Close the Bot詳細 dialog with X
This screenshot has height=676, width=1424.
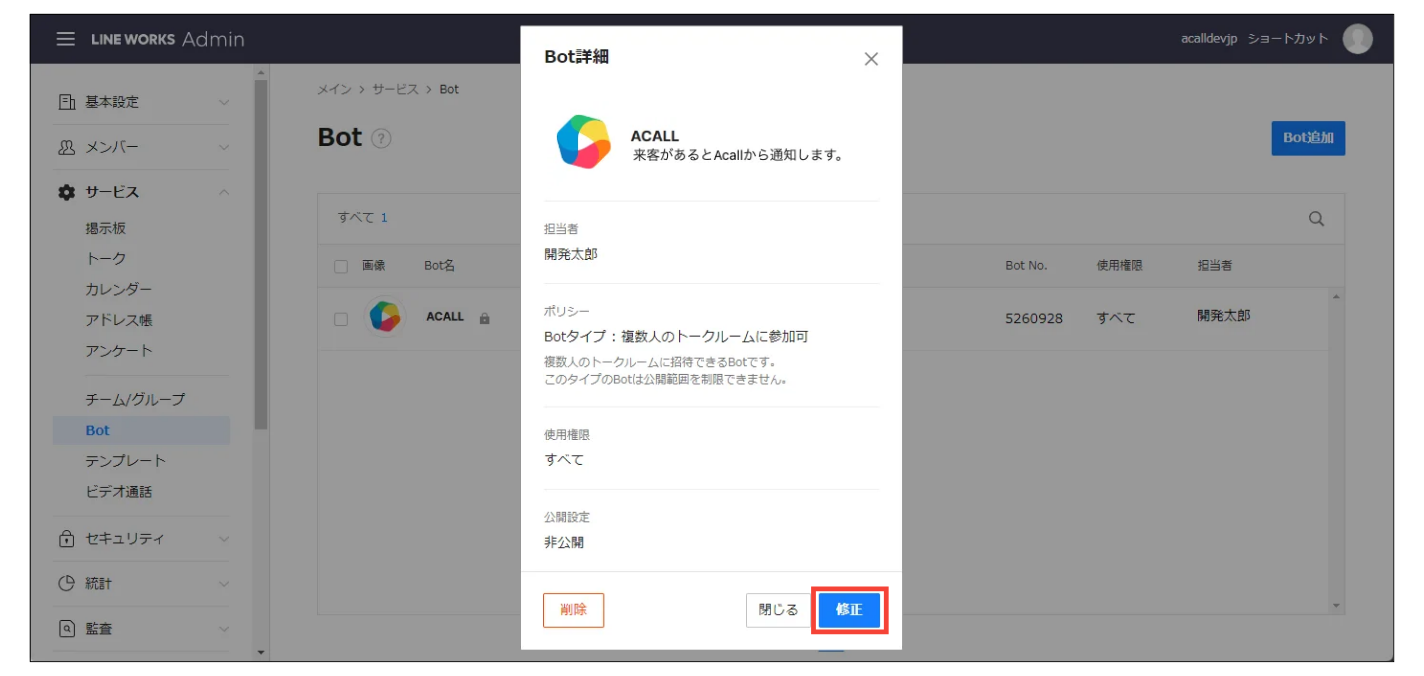pos(871,59)
